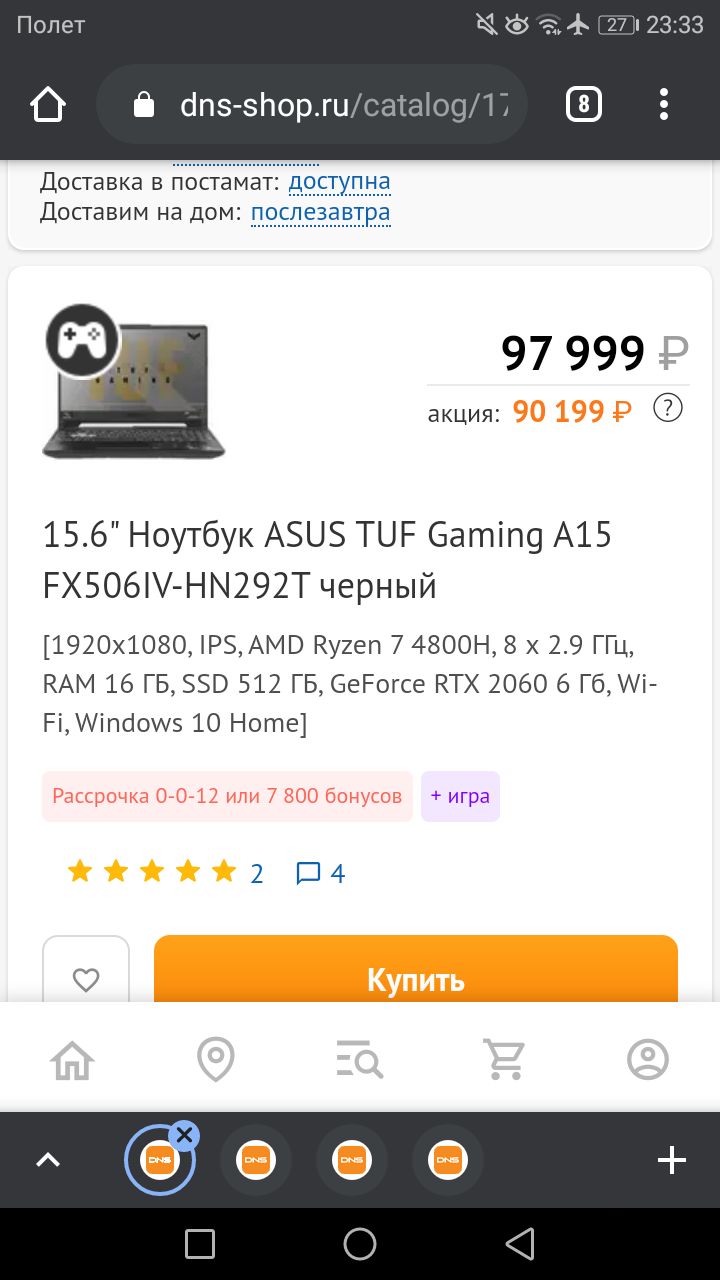The width and height of the screenshot is (720, 1280).
Task: Close the active DNS tab
Action: click(x=183, y=1135)
